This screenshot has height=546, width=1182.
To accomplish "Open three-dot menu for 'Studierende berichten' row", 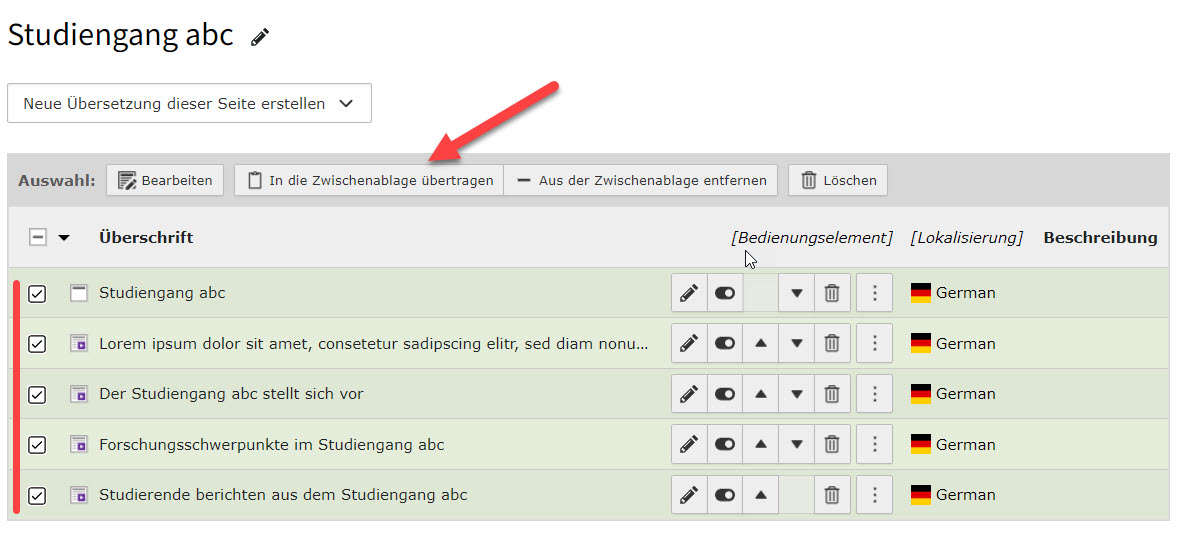I will click(874, 495).
